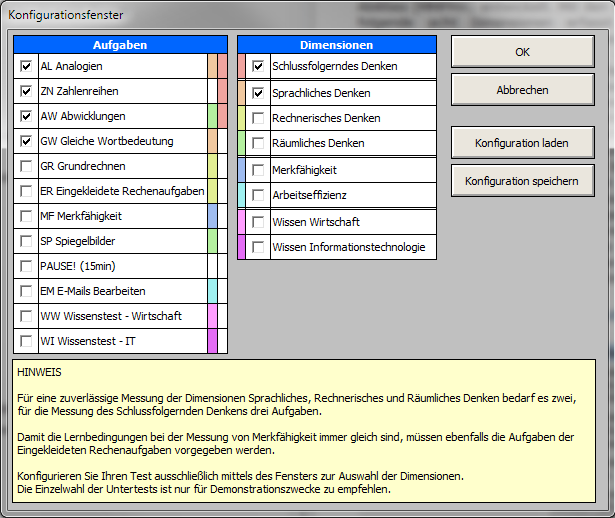Check WW Wissenstest - Wirtschaft
Viewport: 615px width, 518px height.
click(26, 316)
